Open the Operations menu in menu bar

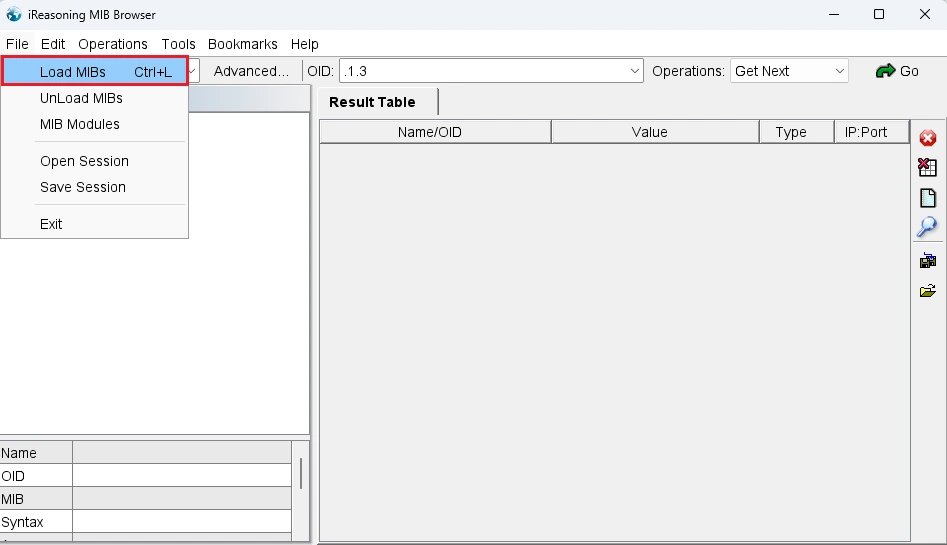pos(113,44)
